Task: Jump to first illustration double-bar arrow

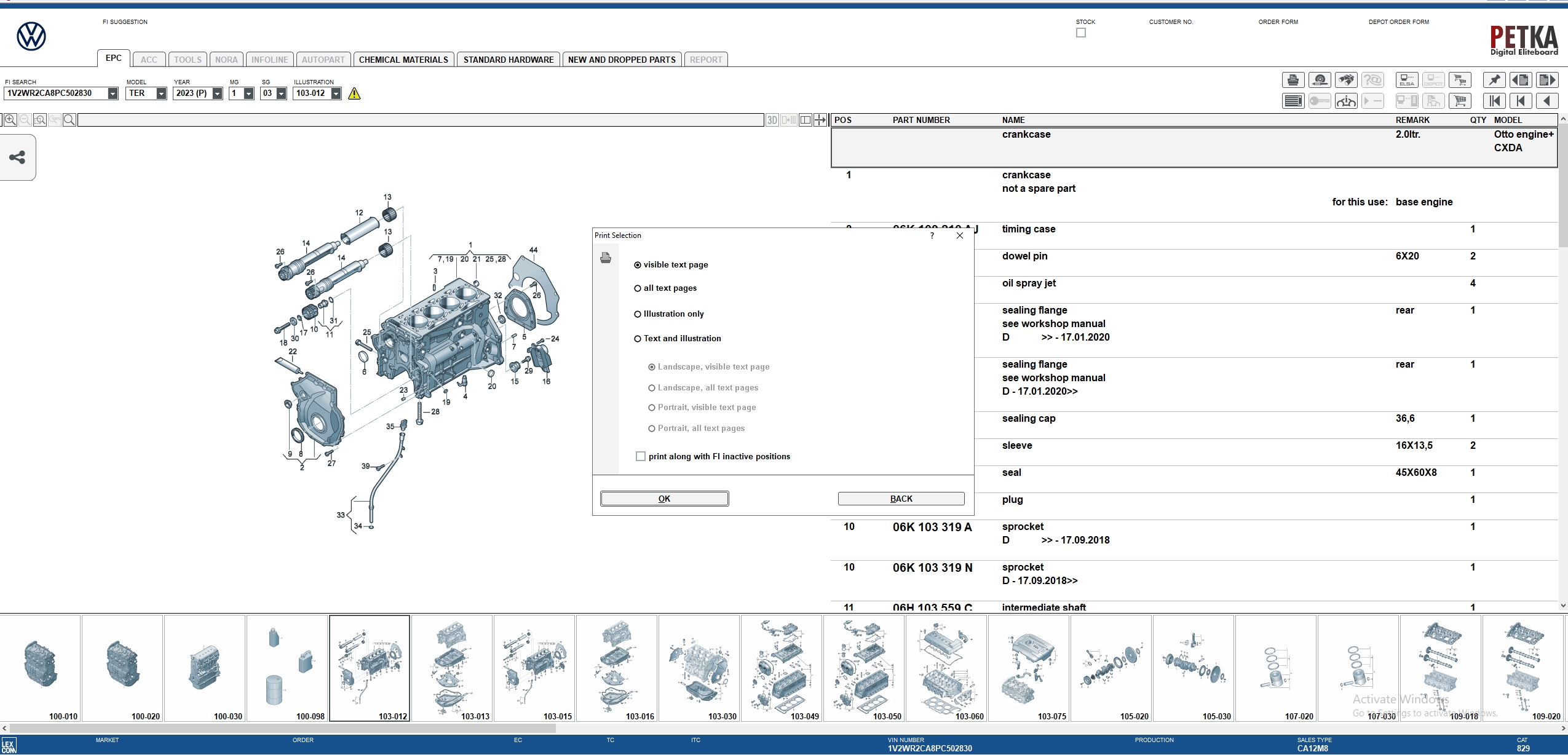Action: [1494, 101]
